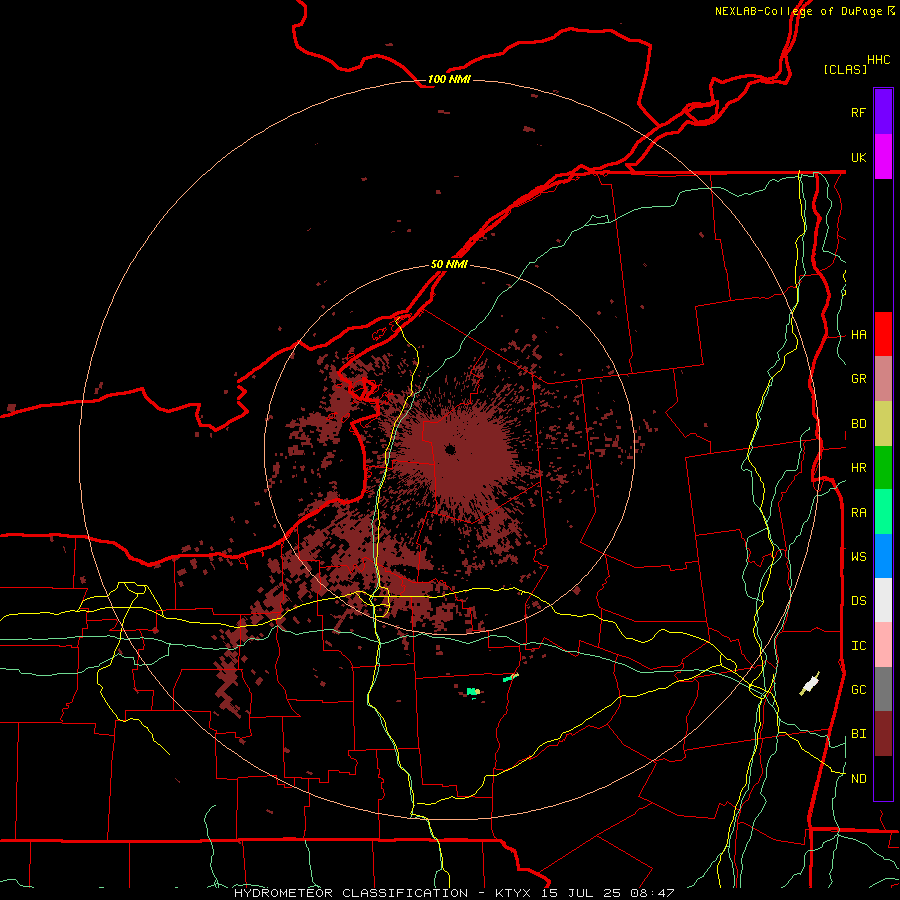900x900 pixels.
Task: Click the [CLAS] legend header
Action: point(845,69)
